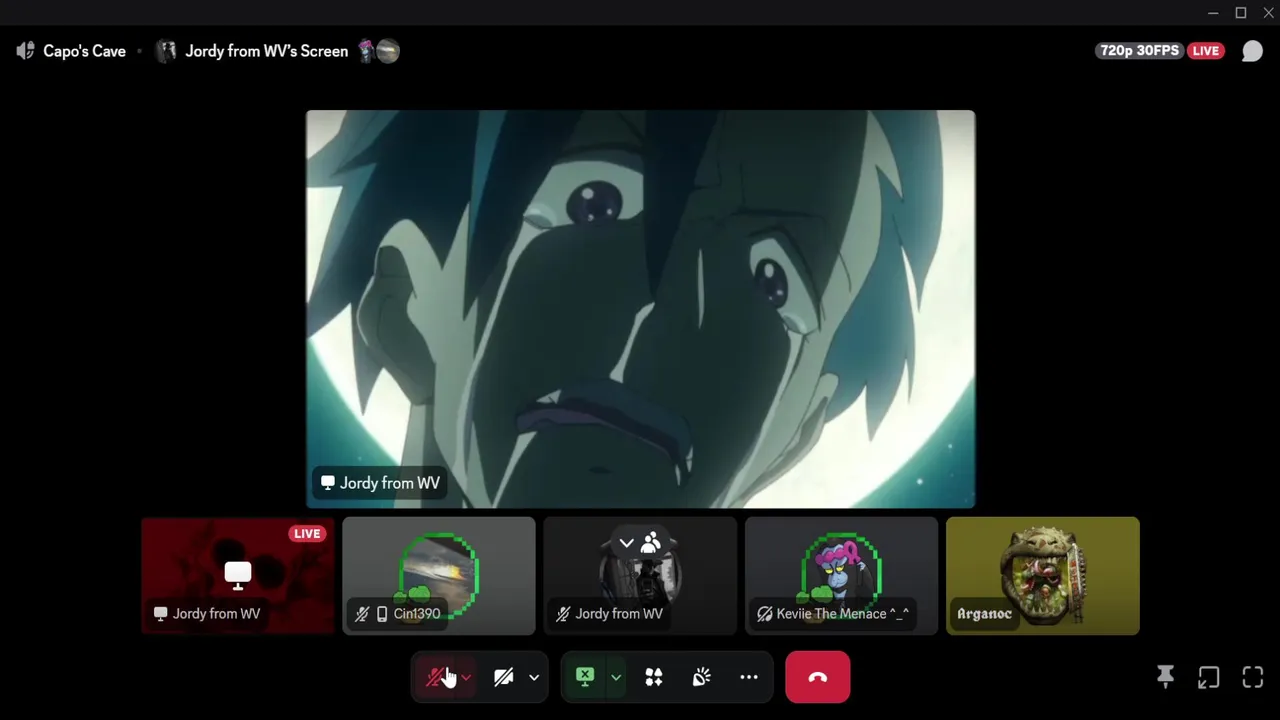View the stream watchers avatars
Screen dimensions: 1280x720
pyautogui.click(x=379, y=51)
